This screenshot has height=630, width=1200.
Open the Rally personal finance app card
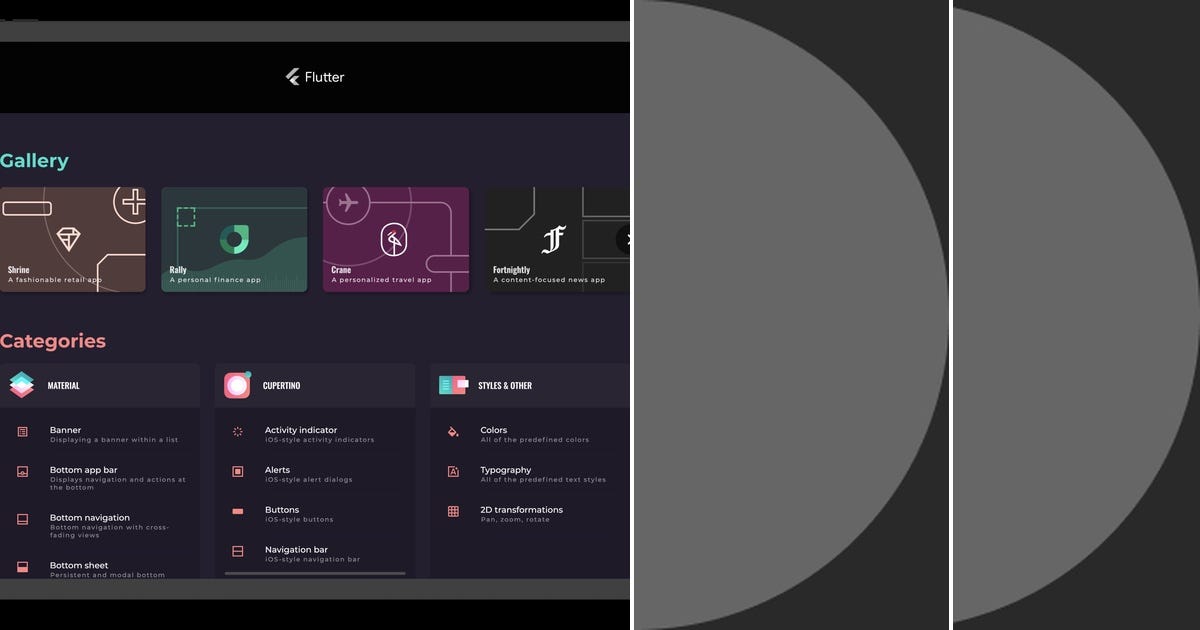point(234,239)
